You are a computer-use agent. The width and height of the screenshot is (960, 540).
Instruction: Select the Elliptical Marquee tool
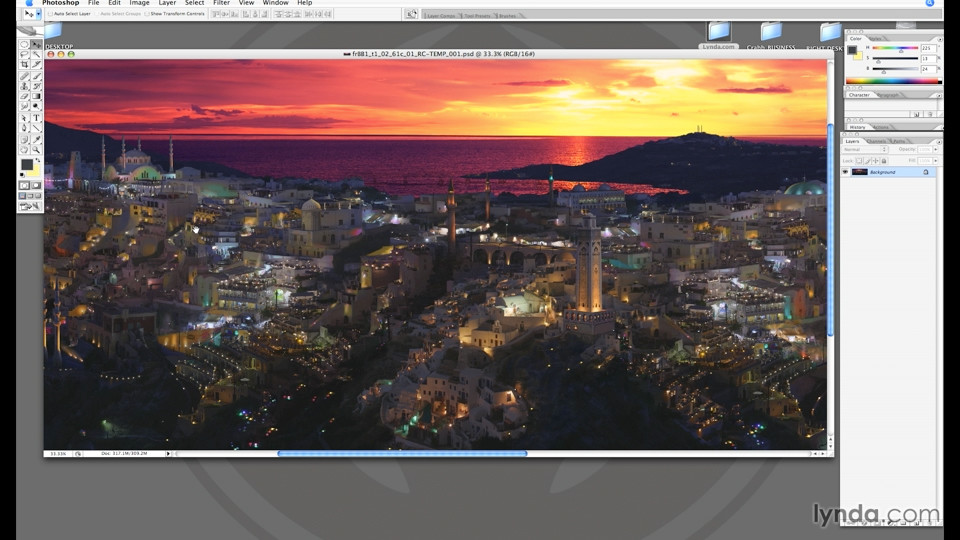point(24,44)
